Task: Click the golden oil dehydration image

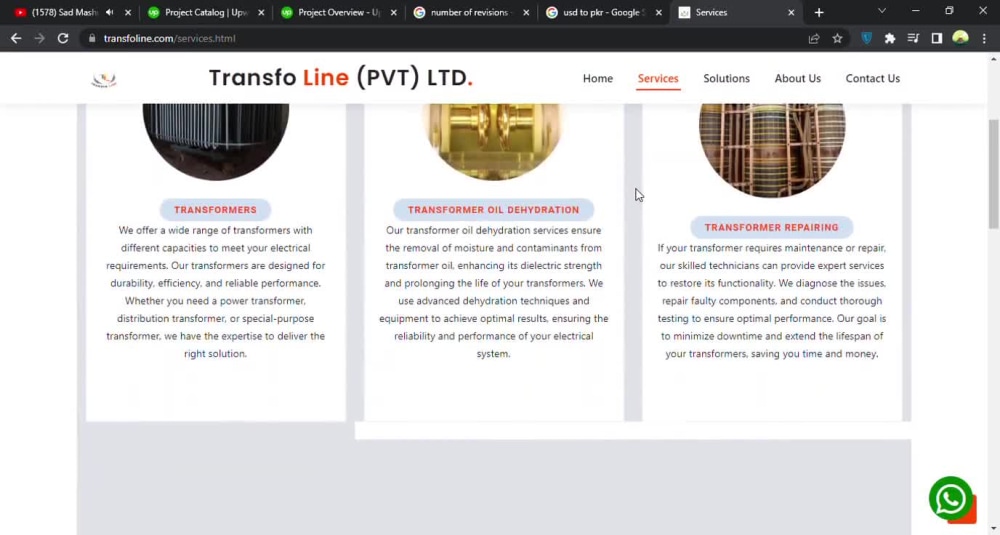Action: [494, 142]
